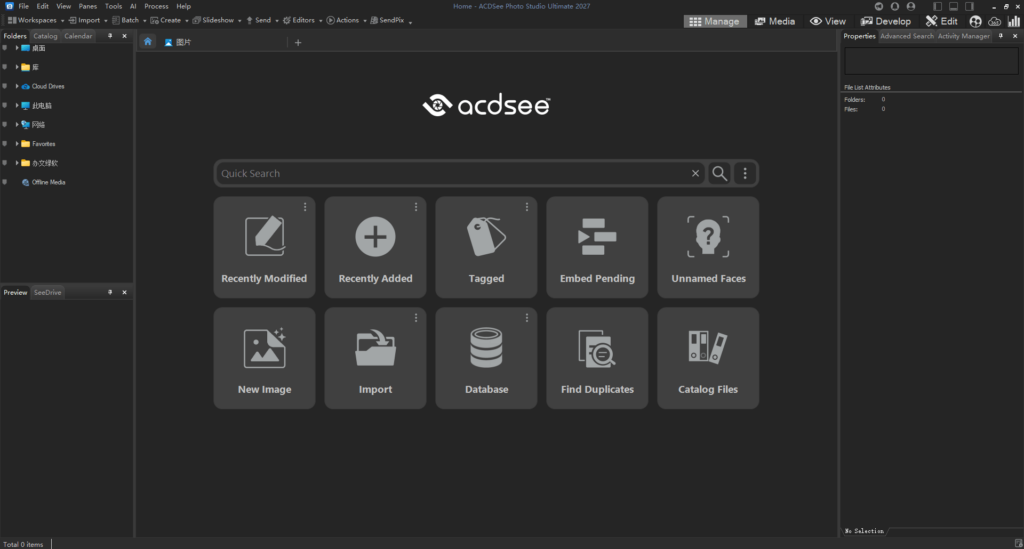Image resolution: width=1024 pixels, height=549 pixels.
Task: Expand the Cloud Drives node
Action: [17, 86]
